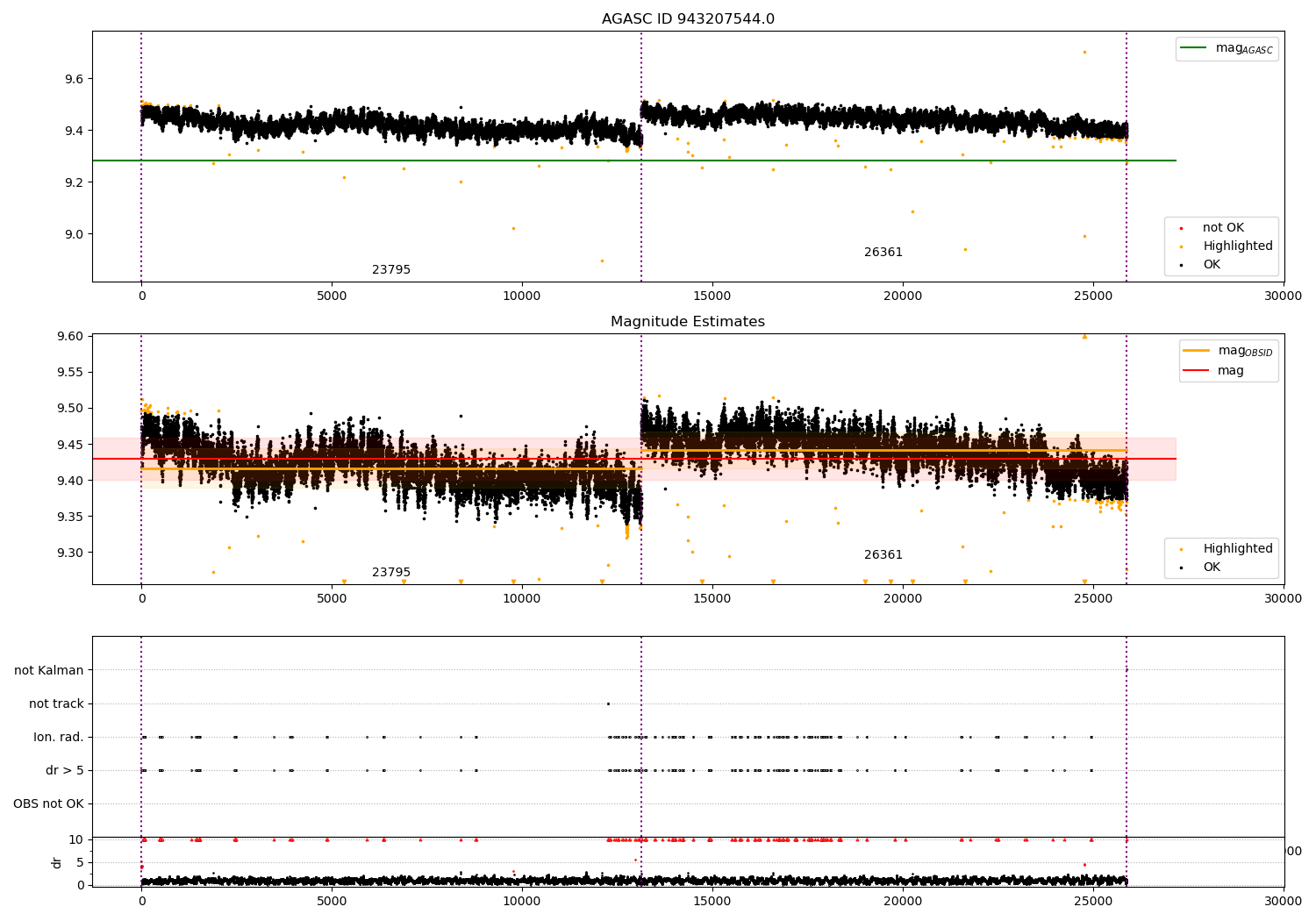
Task: Click the orange outlier point near 9.7 in top plot
Action: [x=1084, y=52]
